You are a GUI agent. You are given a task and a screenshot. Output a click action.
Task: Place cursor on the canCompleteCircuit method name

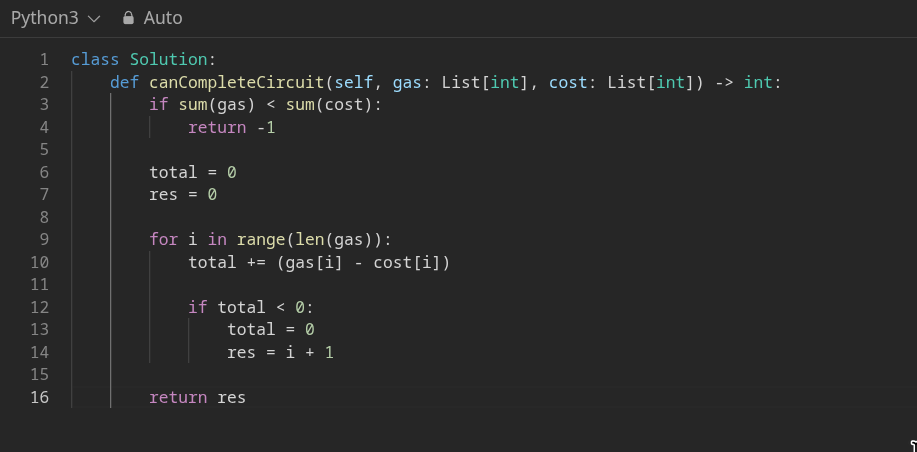pos(236,82)
